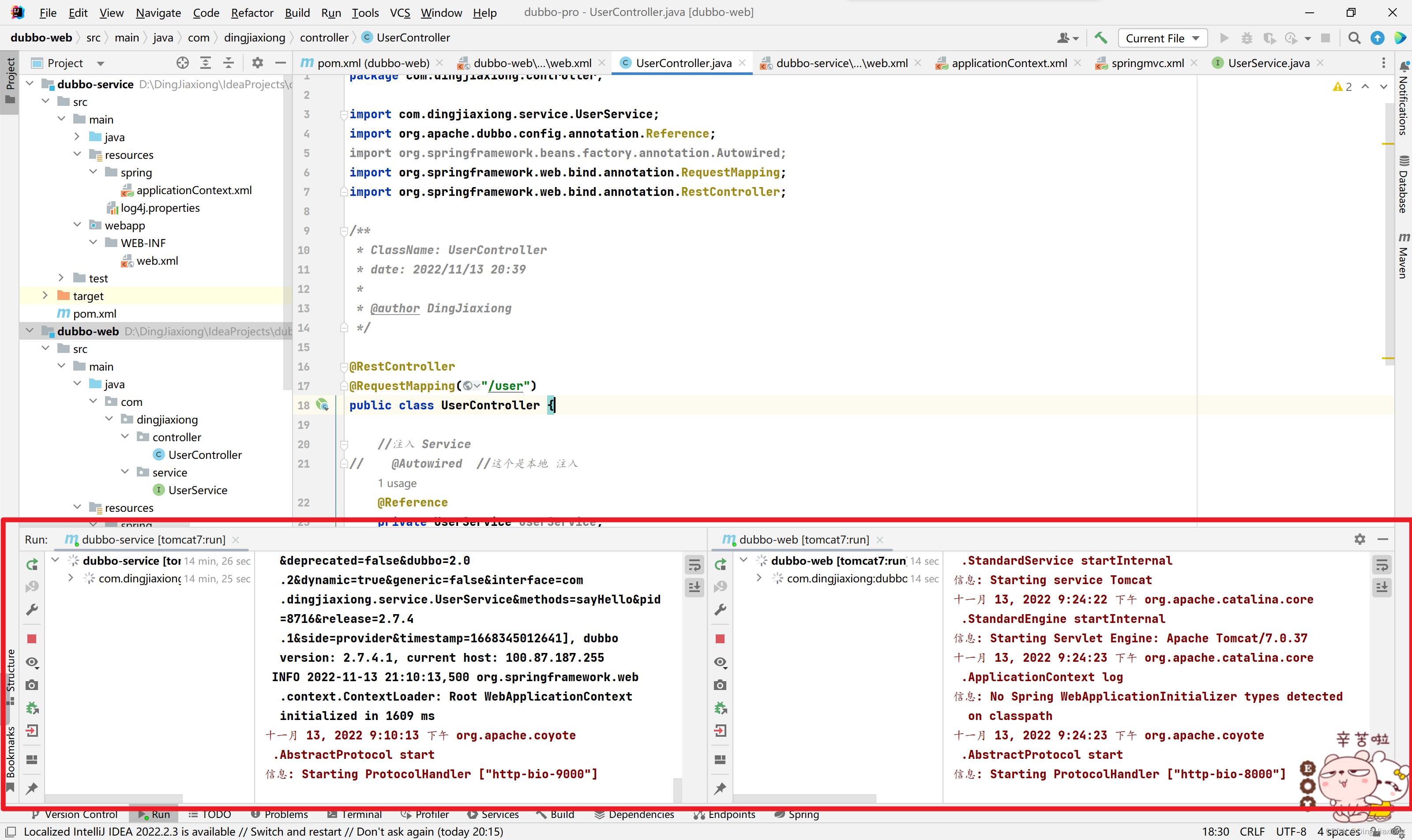The height and width of the screenshot is (840, 1412).
Task: Pin the dubbo-service run tab
Action: click(x=32, y=788)
